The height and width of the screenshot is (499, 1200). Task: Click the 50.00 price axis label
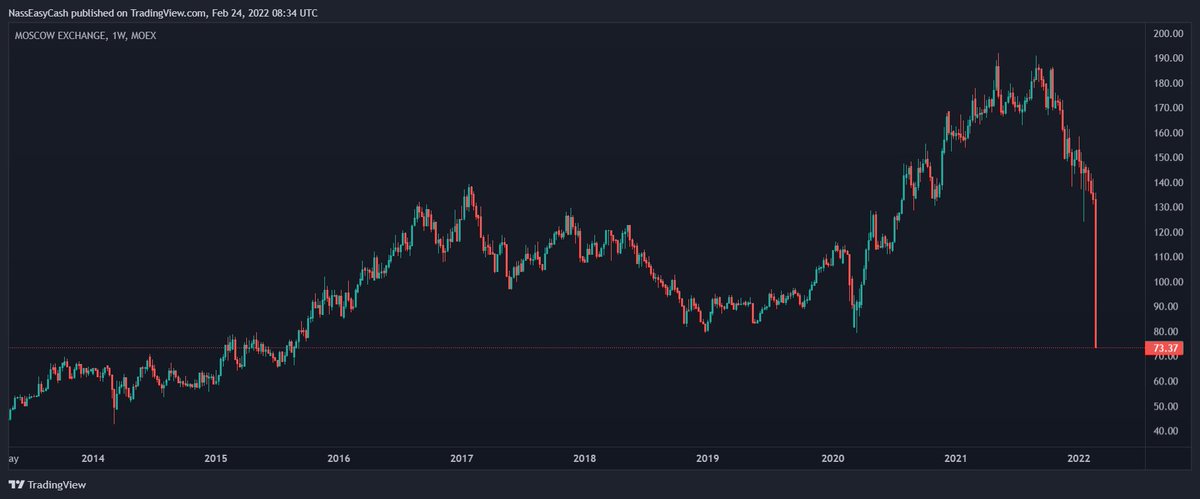coord(1168,407)
